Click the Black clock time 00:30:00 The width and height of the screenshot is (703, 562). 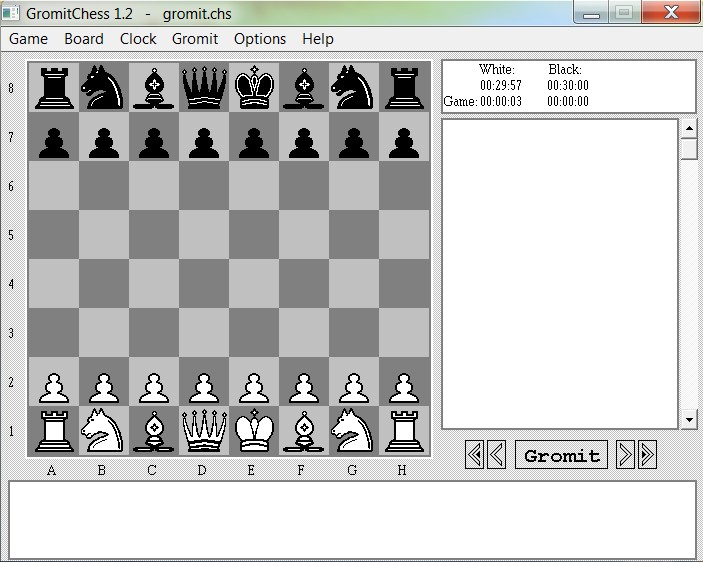click(x=568, y=85)
